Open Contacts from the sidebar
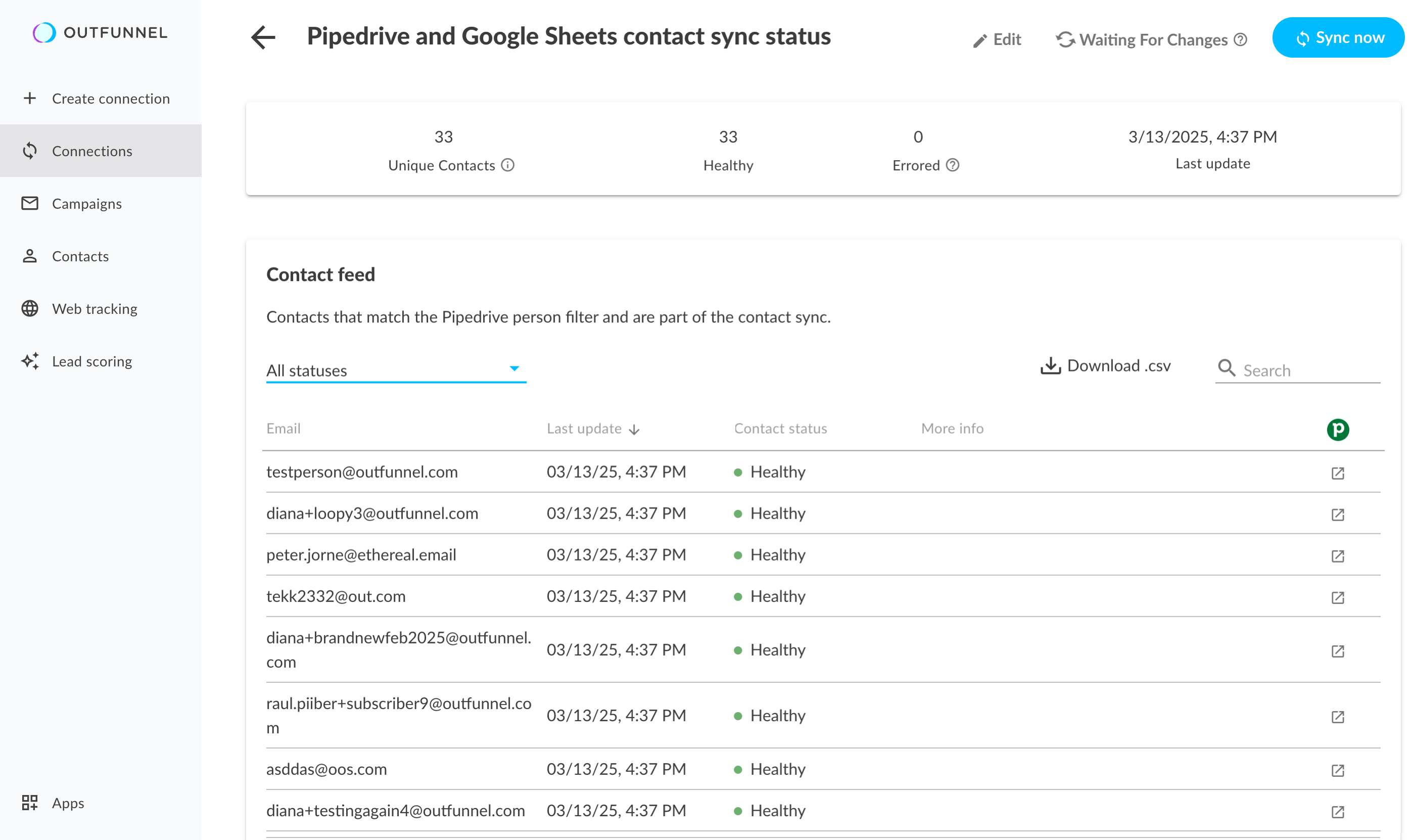The height and width of the screenshot is (840, 1412). (80, 256)
